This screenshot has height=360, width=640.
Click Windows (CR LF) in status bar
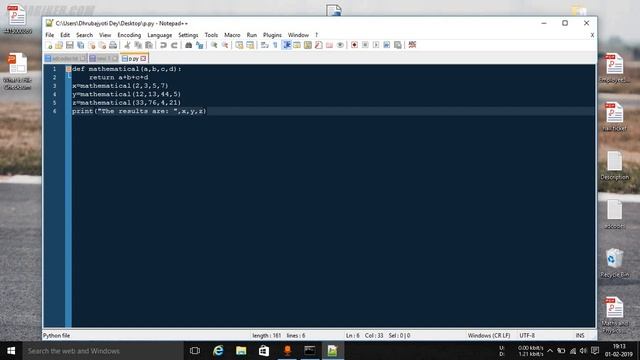(489, 336)
